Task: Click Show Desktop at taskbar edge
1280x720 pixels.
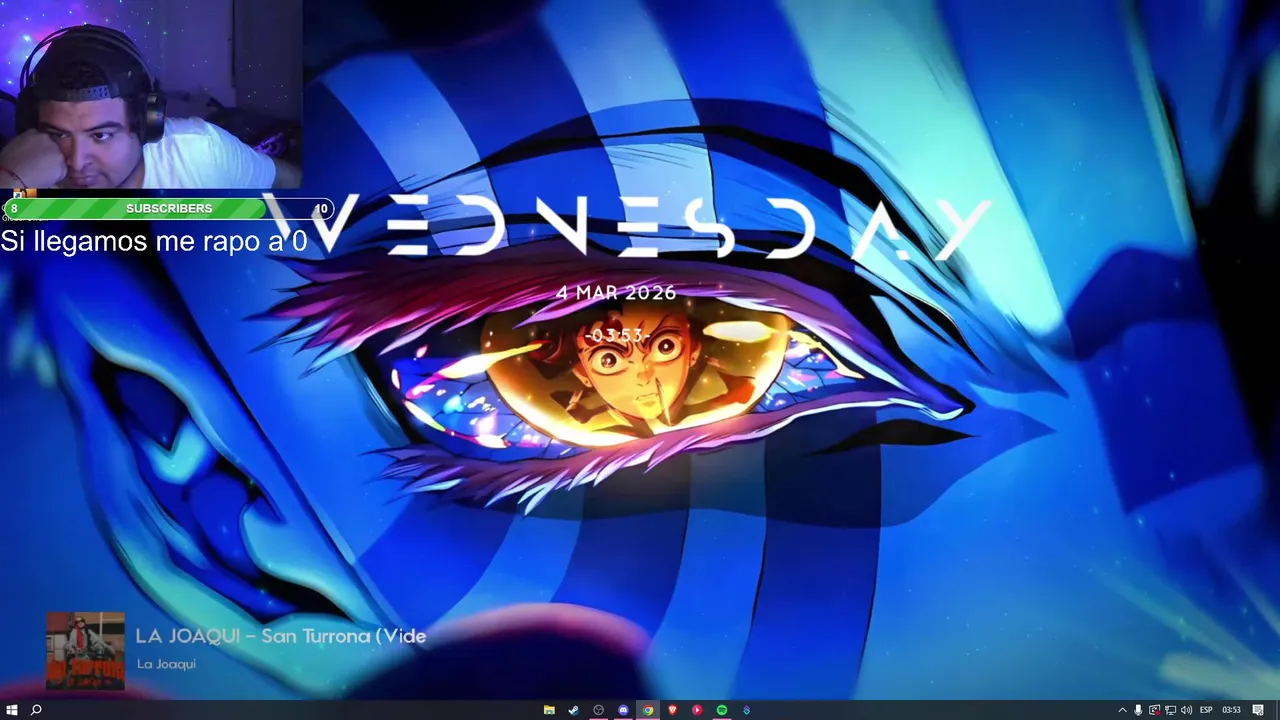Action: [x=1277, y=710]
